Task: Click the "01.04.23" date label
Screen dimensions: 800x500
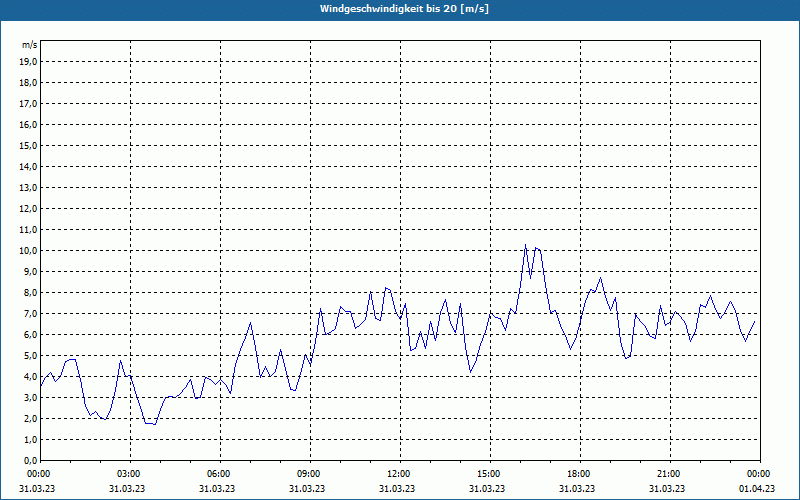Action: point(757,489)
